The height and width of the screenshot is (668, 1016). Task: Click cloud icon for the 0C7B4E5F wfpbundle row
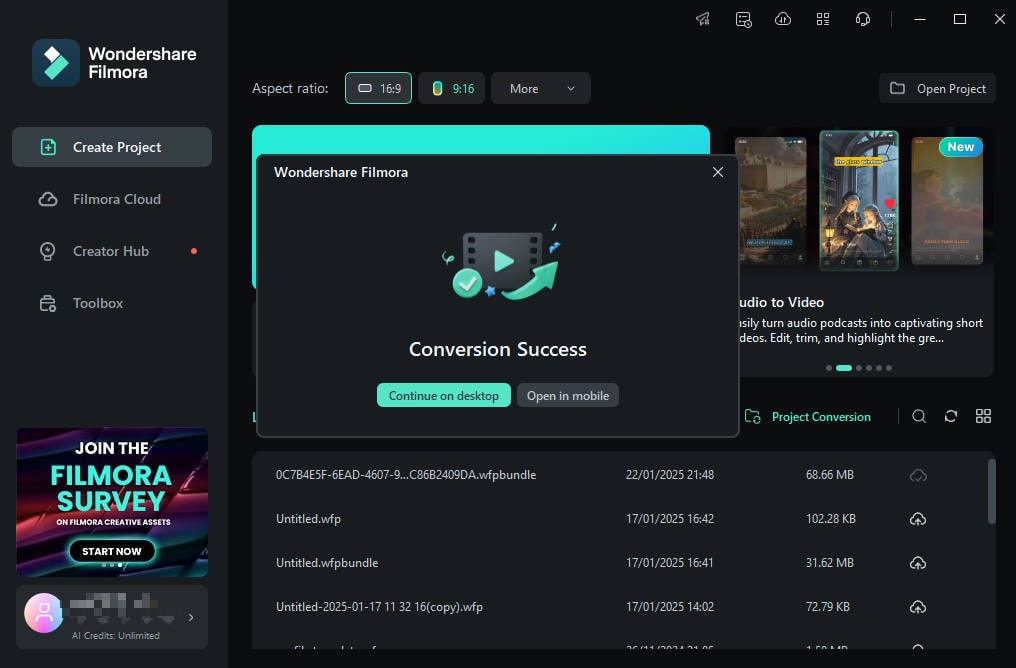[918, 476]
